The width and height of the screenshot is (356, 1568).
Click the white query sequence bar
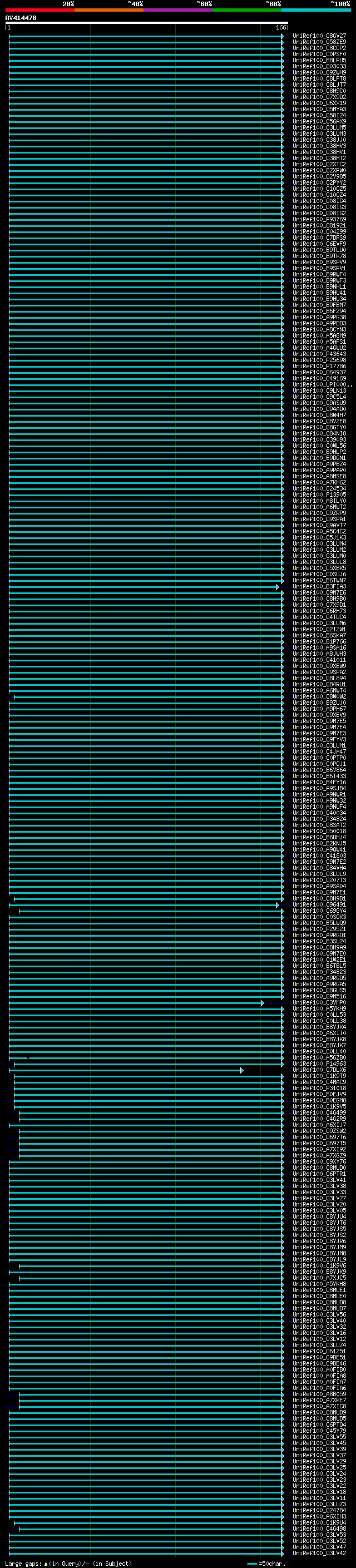[x=147, y=22]
